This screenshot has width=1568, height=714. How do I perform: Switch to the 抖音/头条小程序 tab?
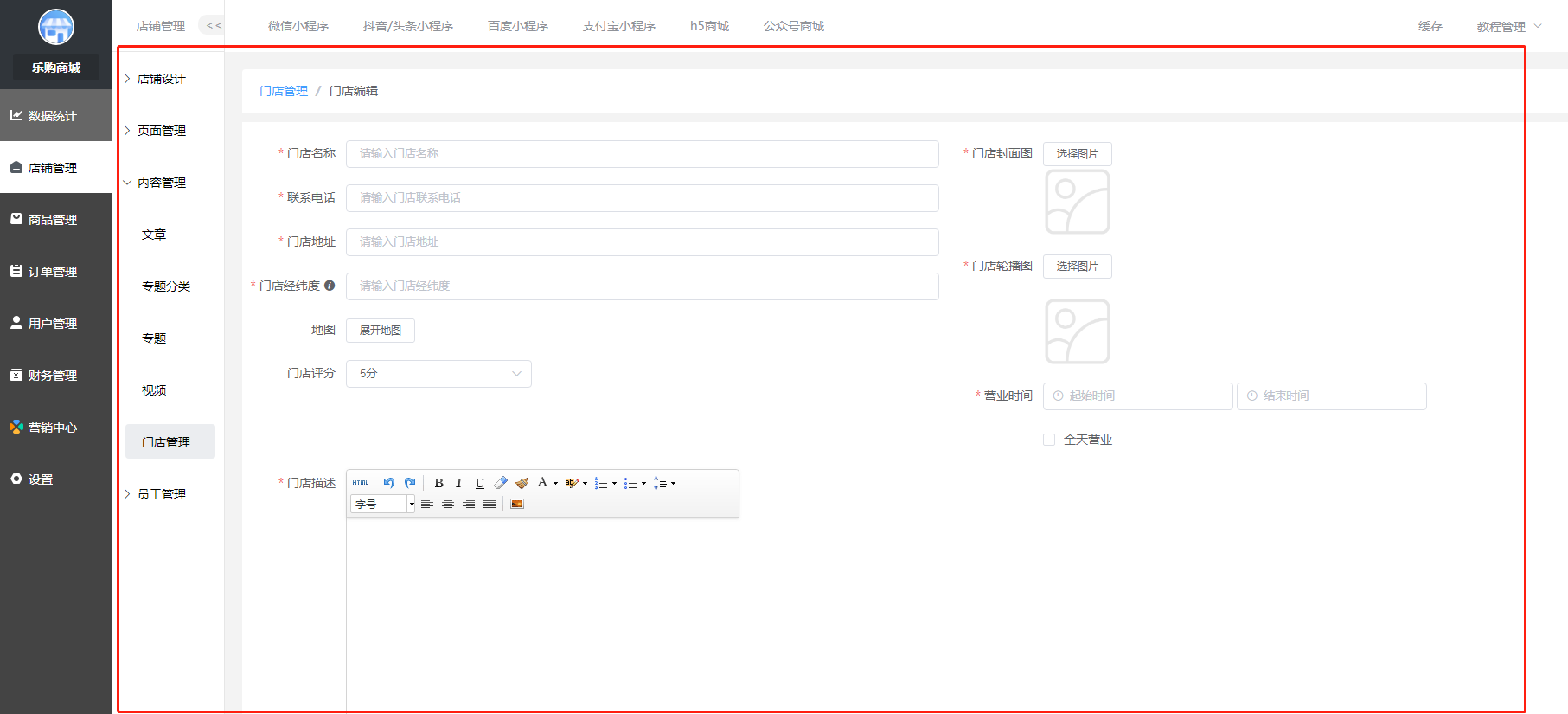coord(408,27)
